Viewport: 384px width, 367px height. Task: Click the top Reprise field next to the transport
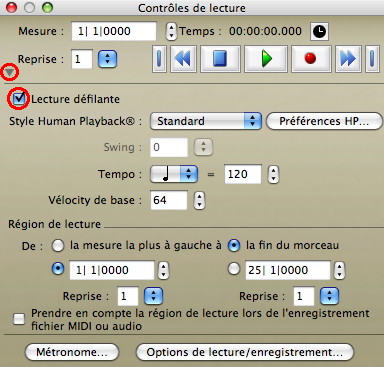pos(82,59)
